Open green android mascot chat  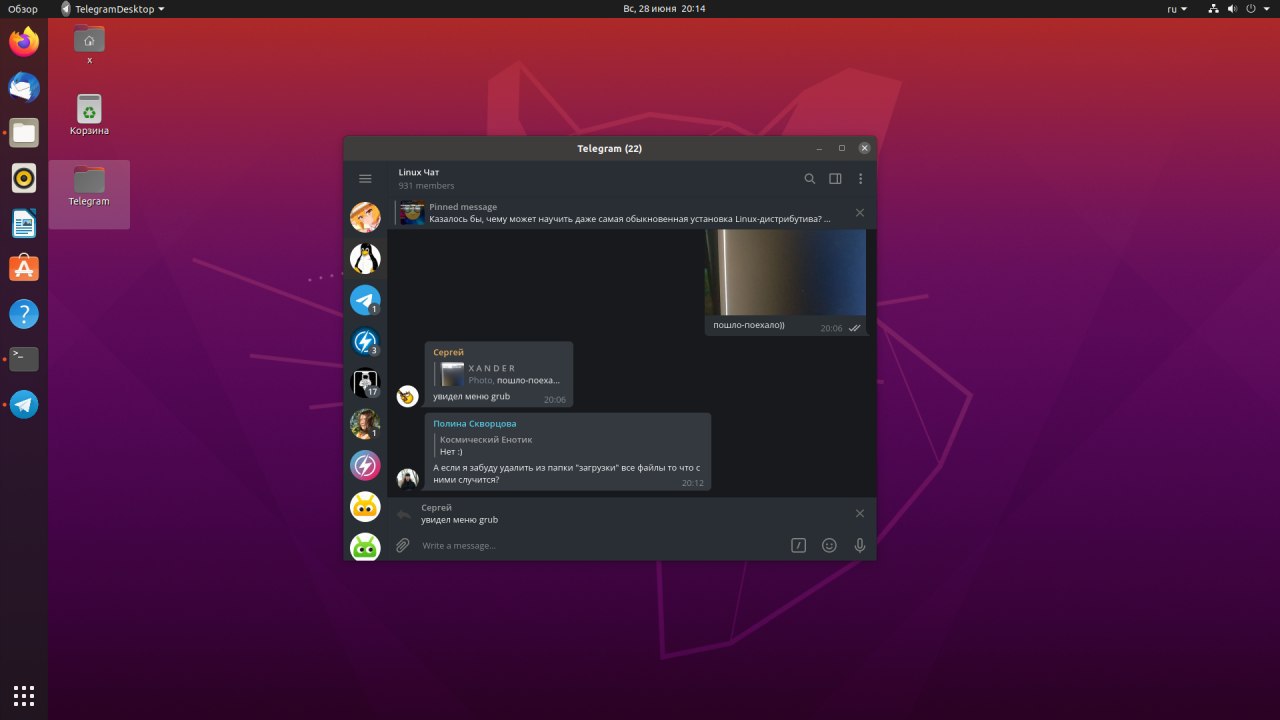[x=365, y=547]
